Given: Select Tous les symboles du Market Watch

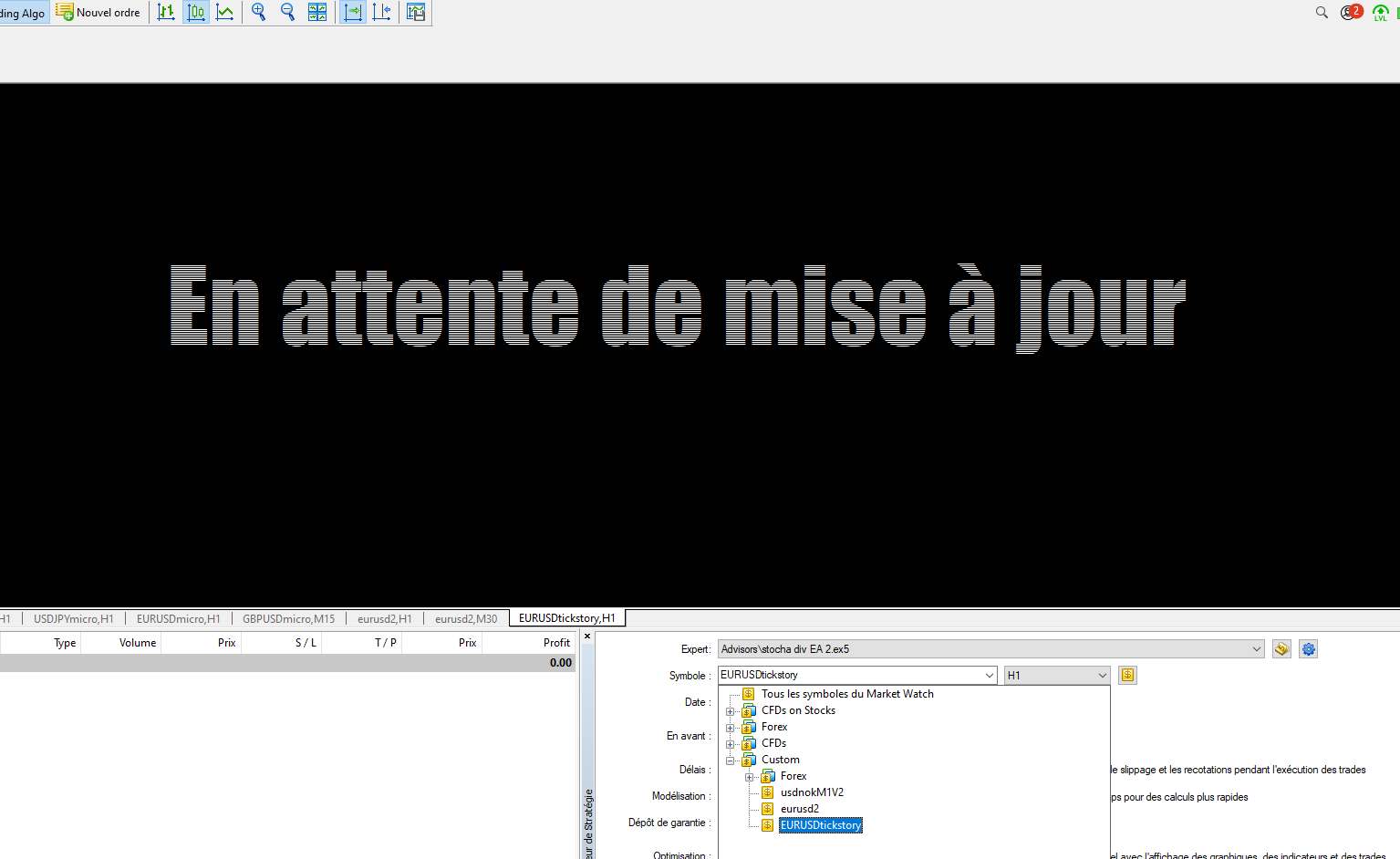Looking at the screenshot, I should point(847,694).
